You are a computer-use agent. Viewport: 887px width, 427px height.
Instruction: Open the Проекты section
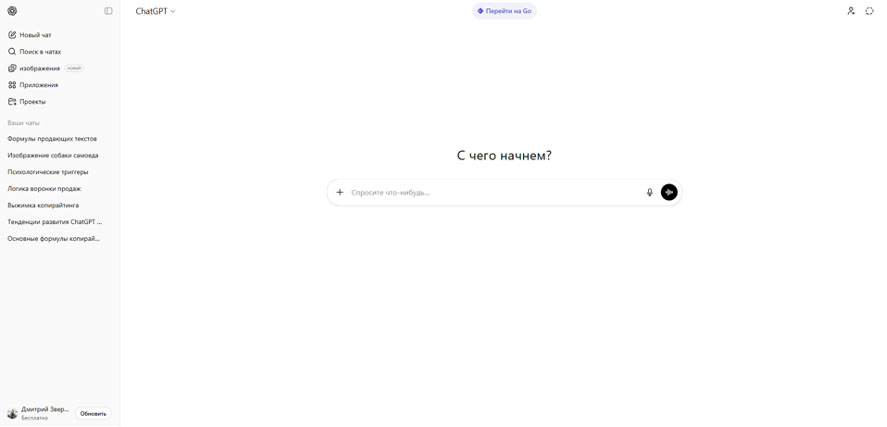(x=32, y=102)
